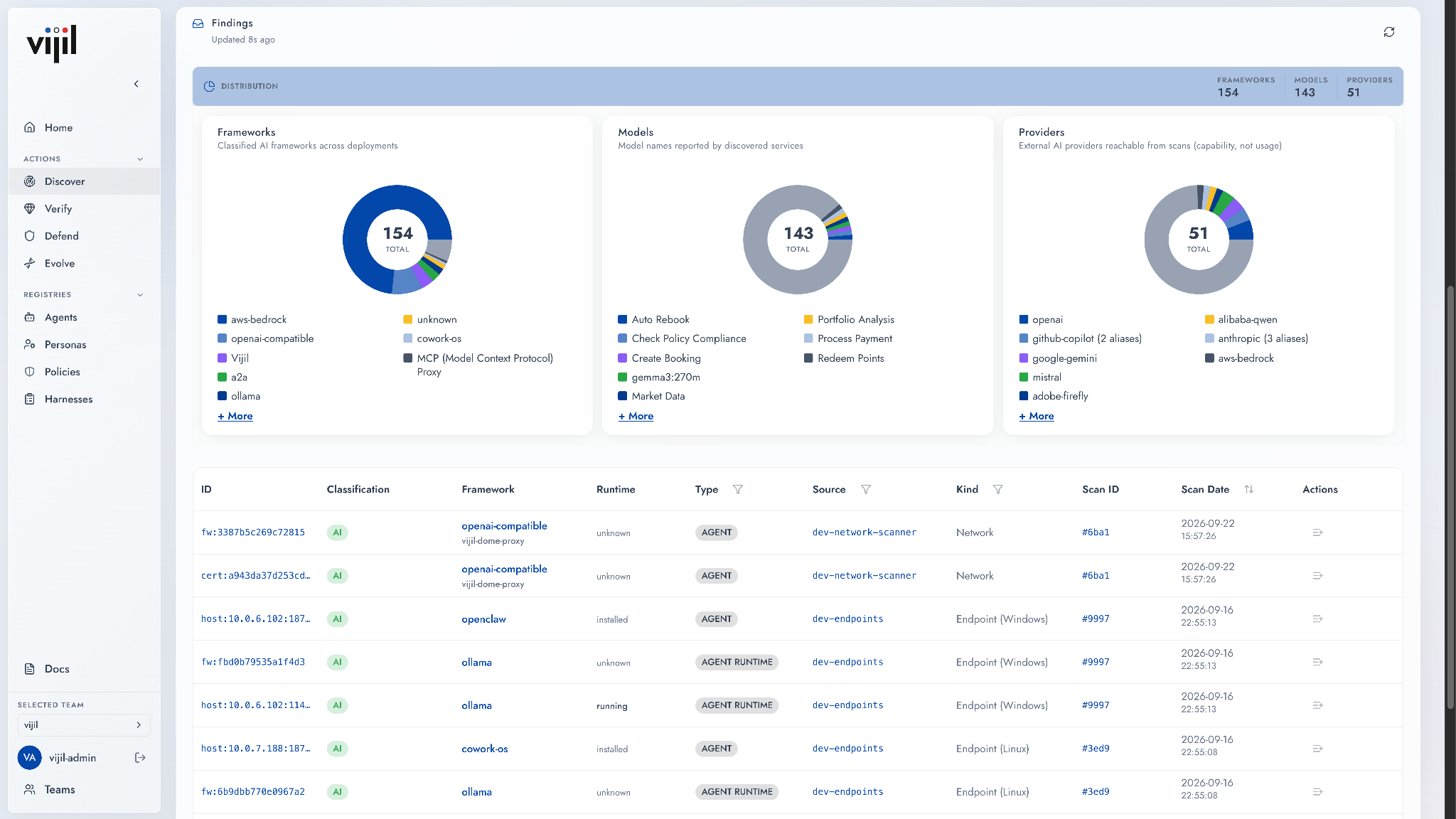Click the Harnesses clipboard icon
This screenshot has height=819, width=1456.
30,400
